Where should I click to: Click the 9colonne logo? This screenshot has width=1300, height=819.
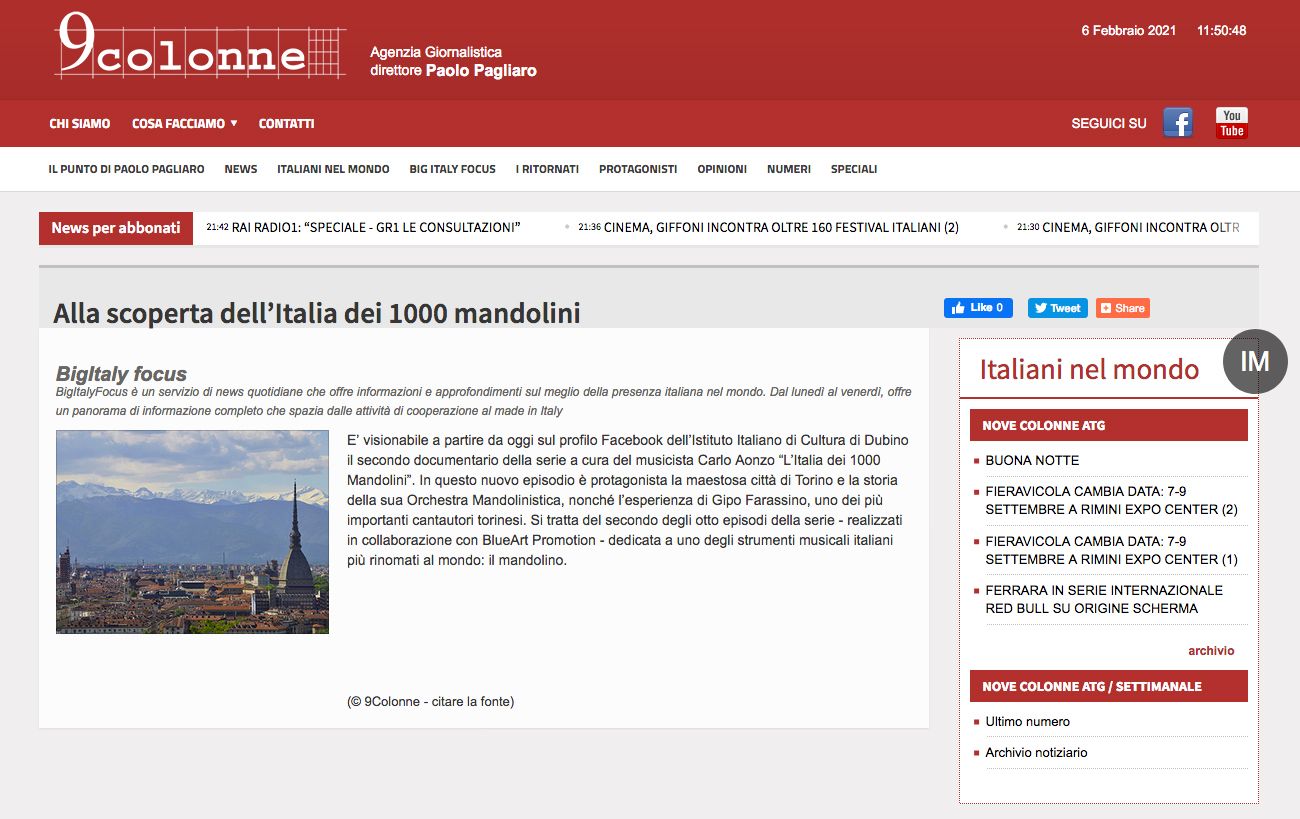pyautogui.click(x=200, y=47)
